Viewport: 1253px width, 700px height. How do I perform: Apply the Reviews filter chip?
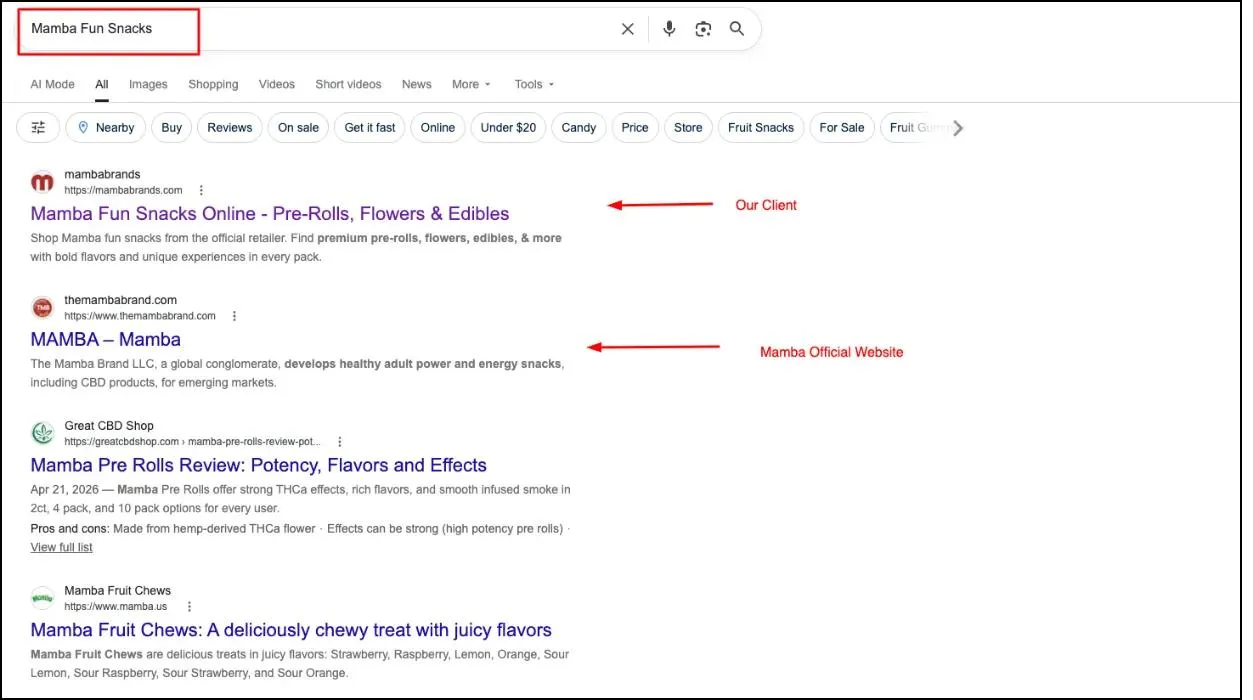(230, 127)
